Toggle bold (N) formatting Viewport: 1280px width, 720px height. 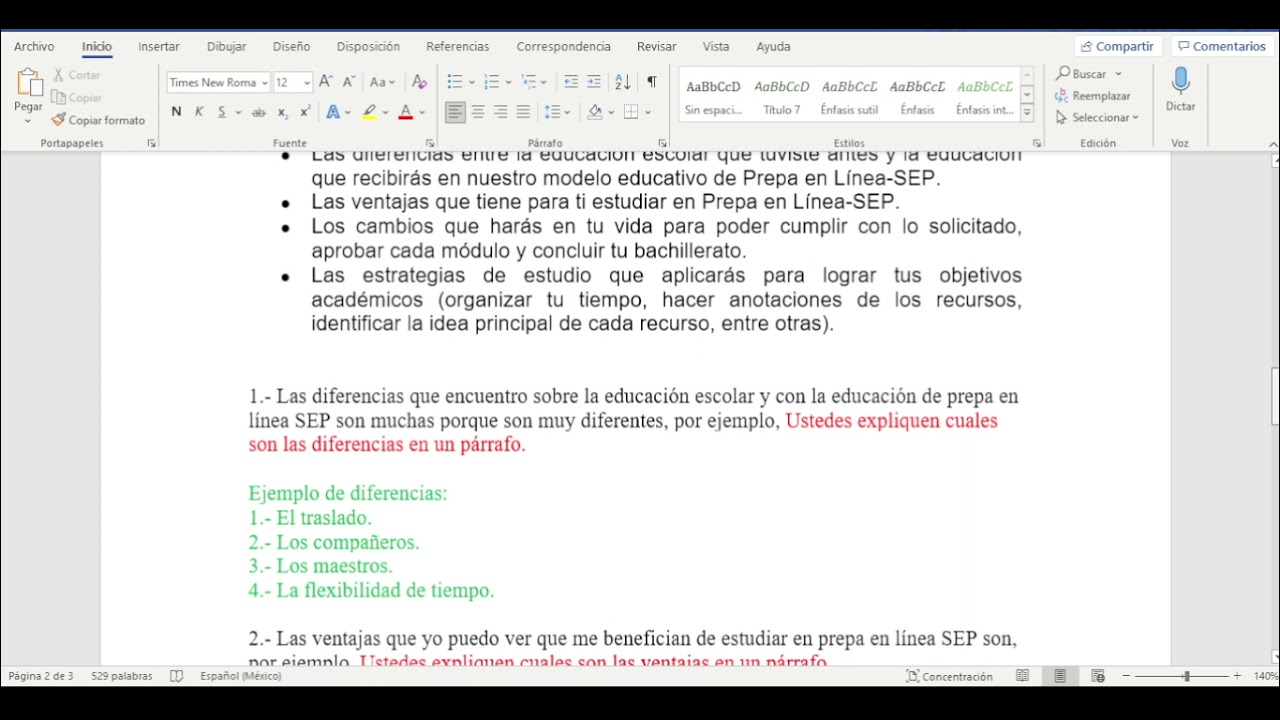(176, 112)
